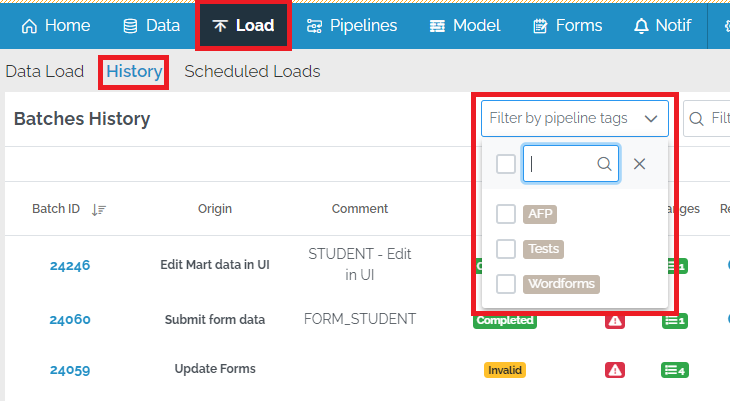Image resolution: width=730 pixels, height=401 pixels.
Task: Click the magnifier icon in tag search
Action: pyautogui.click(x=604, y=164)
